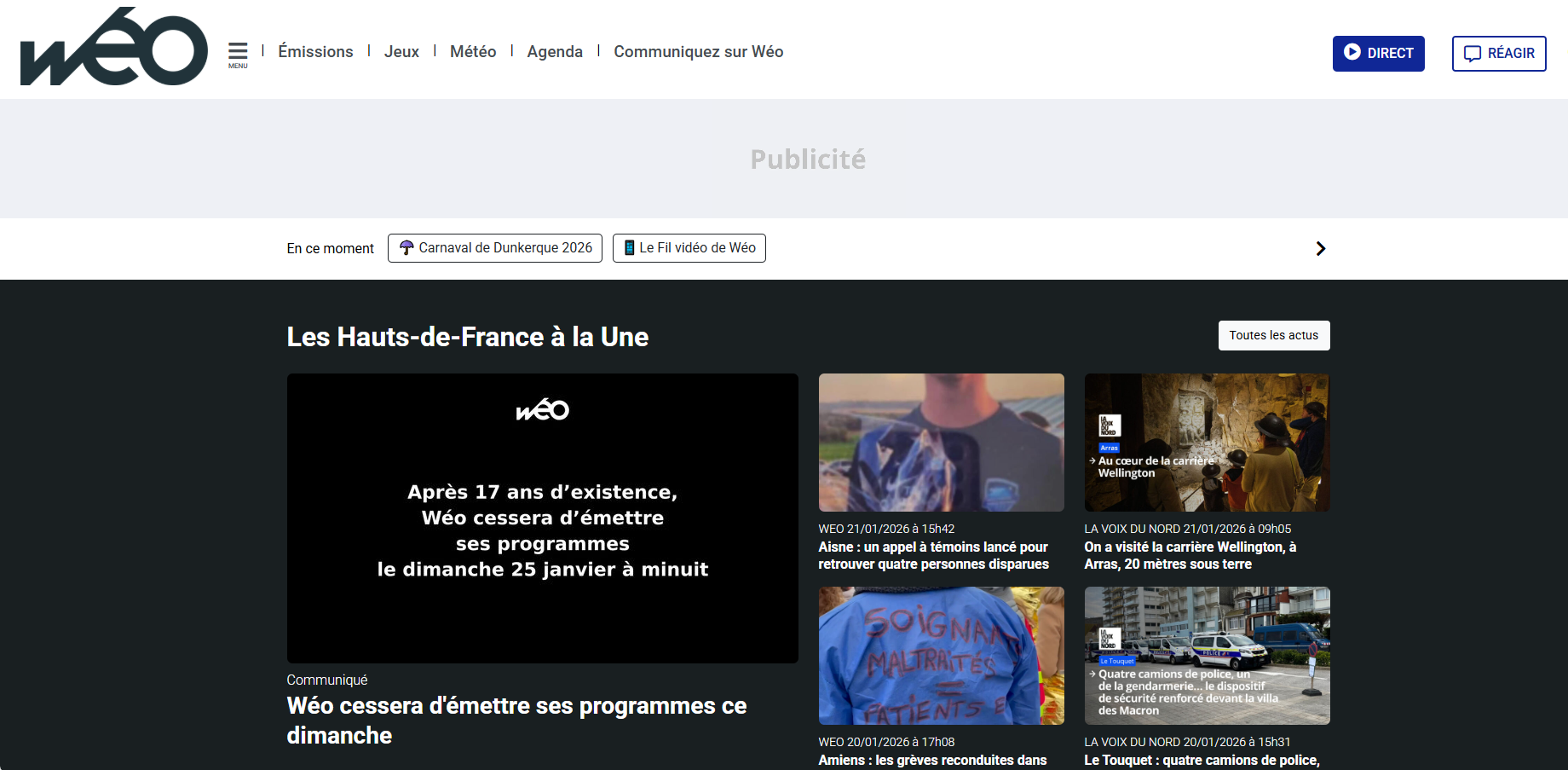Screen dimensions: 1568x770
Task: Open the hamburger MENU icon
Action: (x=238, y=53)
